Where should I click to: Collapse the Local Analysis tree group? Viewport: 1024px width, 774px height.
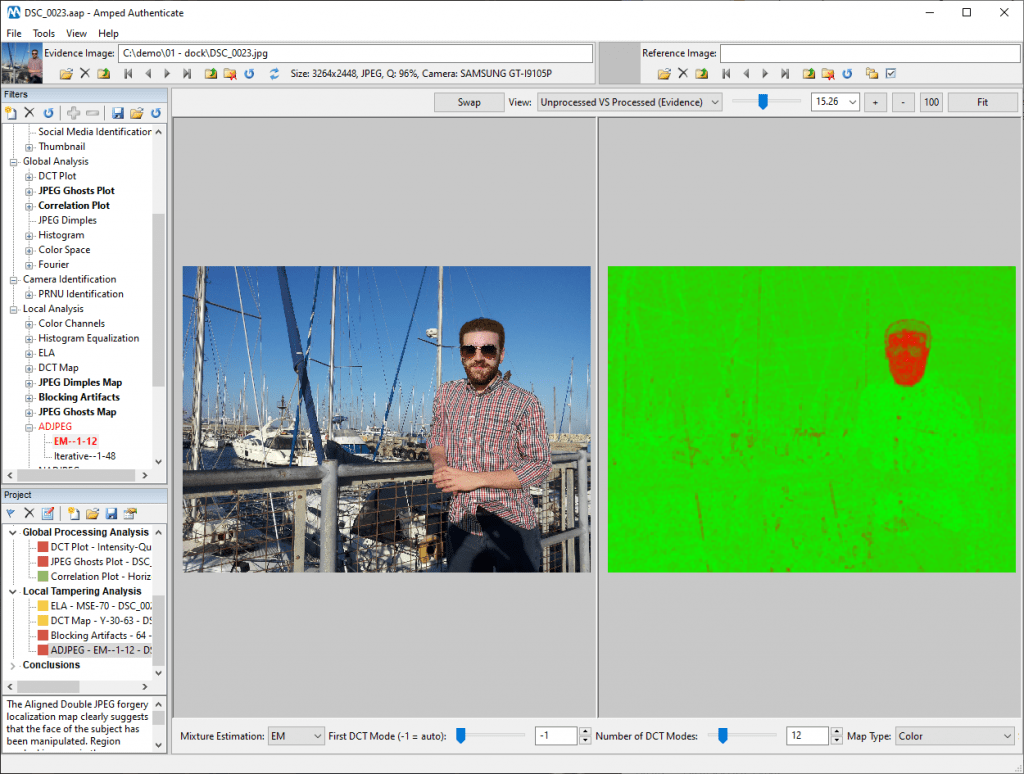13,309
